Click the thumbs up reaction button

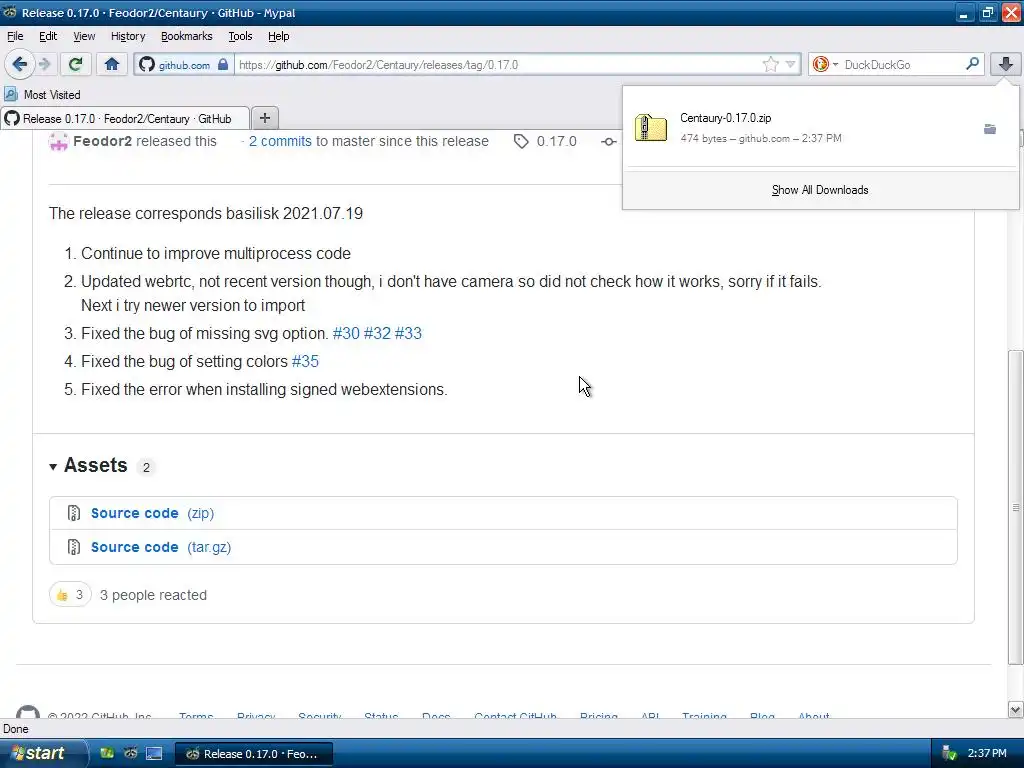tap(70, 595)
